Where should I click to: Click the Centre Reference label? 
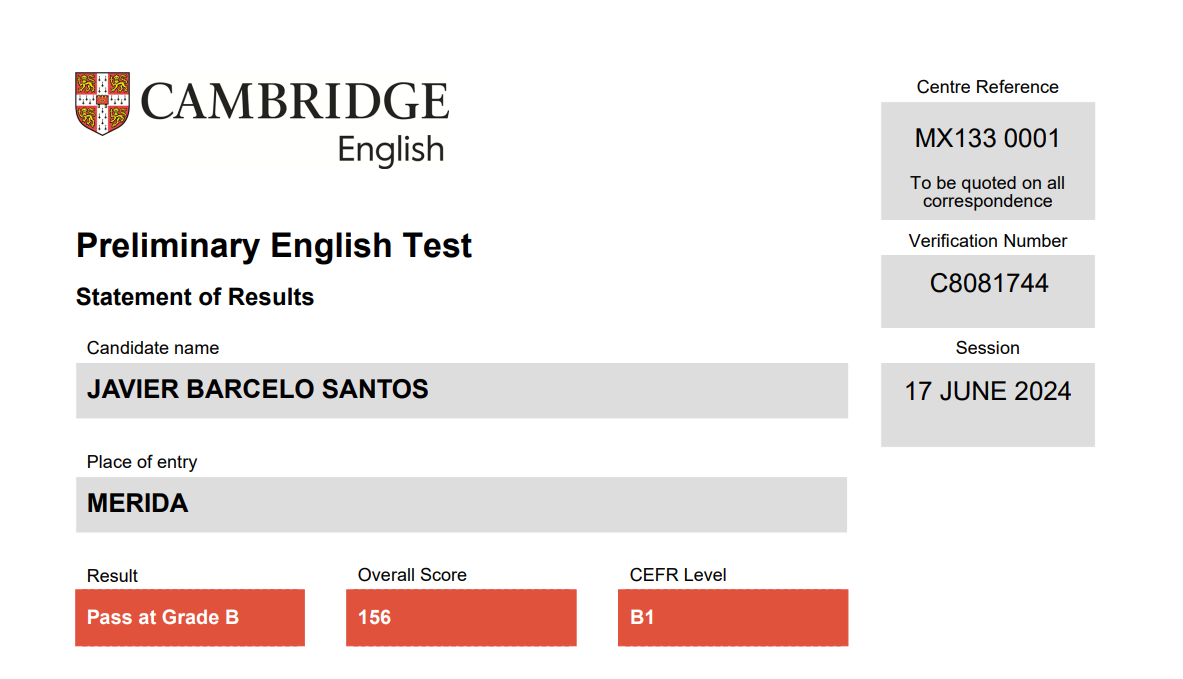988,88
